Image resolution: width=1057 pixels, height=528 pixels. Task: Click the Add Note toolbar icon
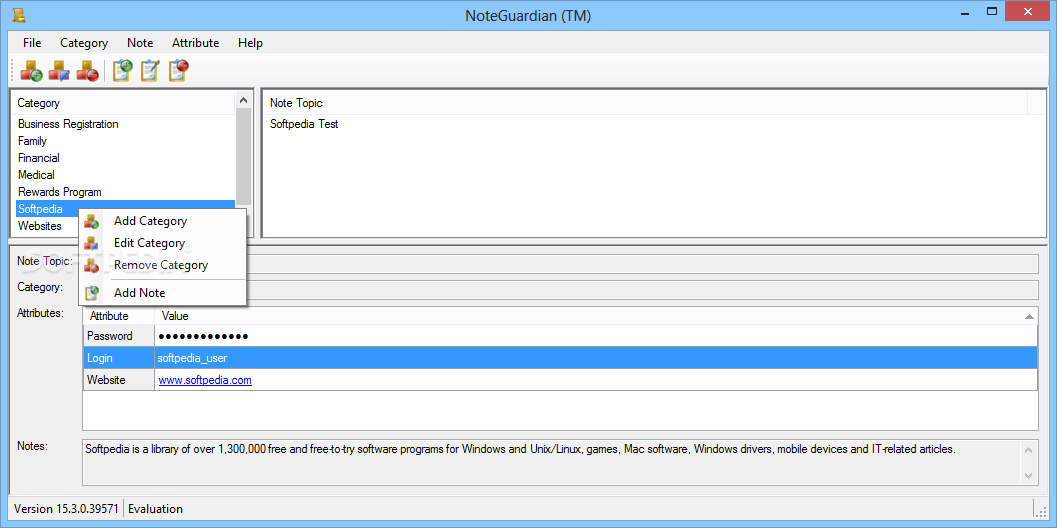point(122,70)
